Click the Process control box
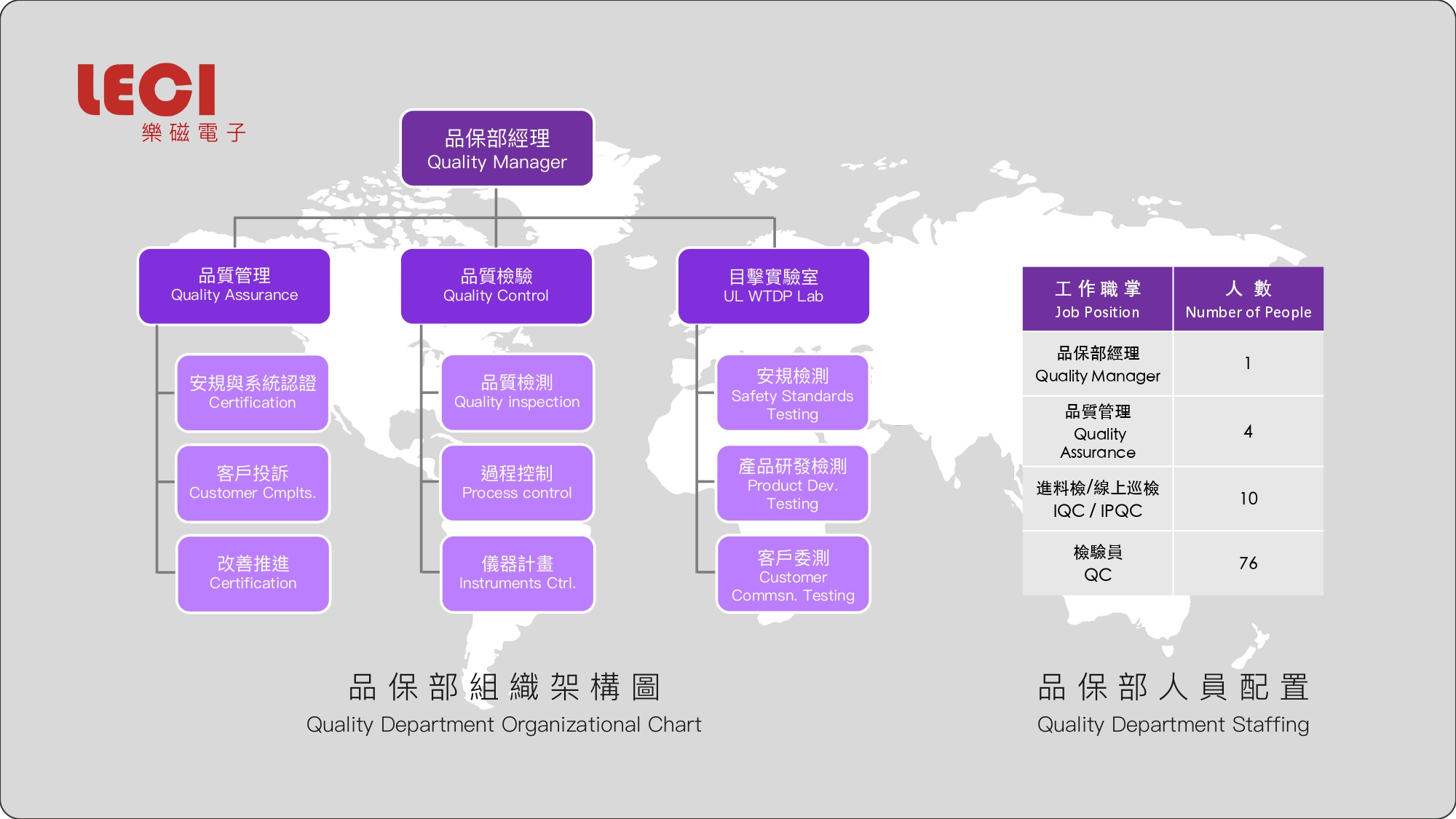Image resolution: width=1456 pixels, height=819 pixels. (517, 483)
